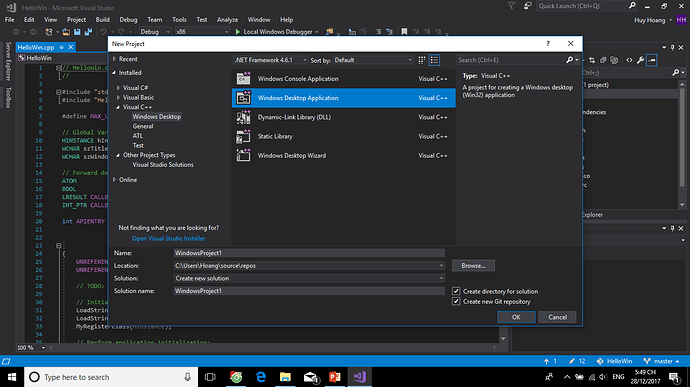Open the .NET Framework version dropdown
Viewport: 690px width, 387px height.
point(270,60)
